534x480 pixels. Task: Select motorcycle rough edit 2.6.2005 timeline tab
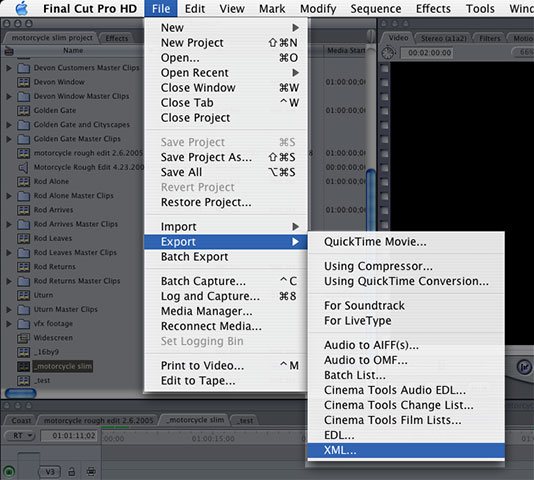98,420
